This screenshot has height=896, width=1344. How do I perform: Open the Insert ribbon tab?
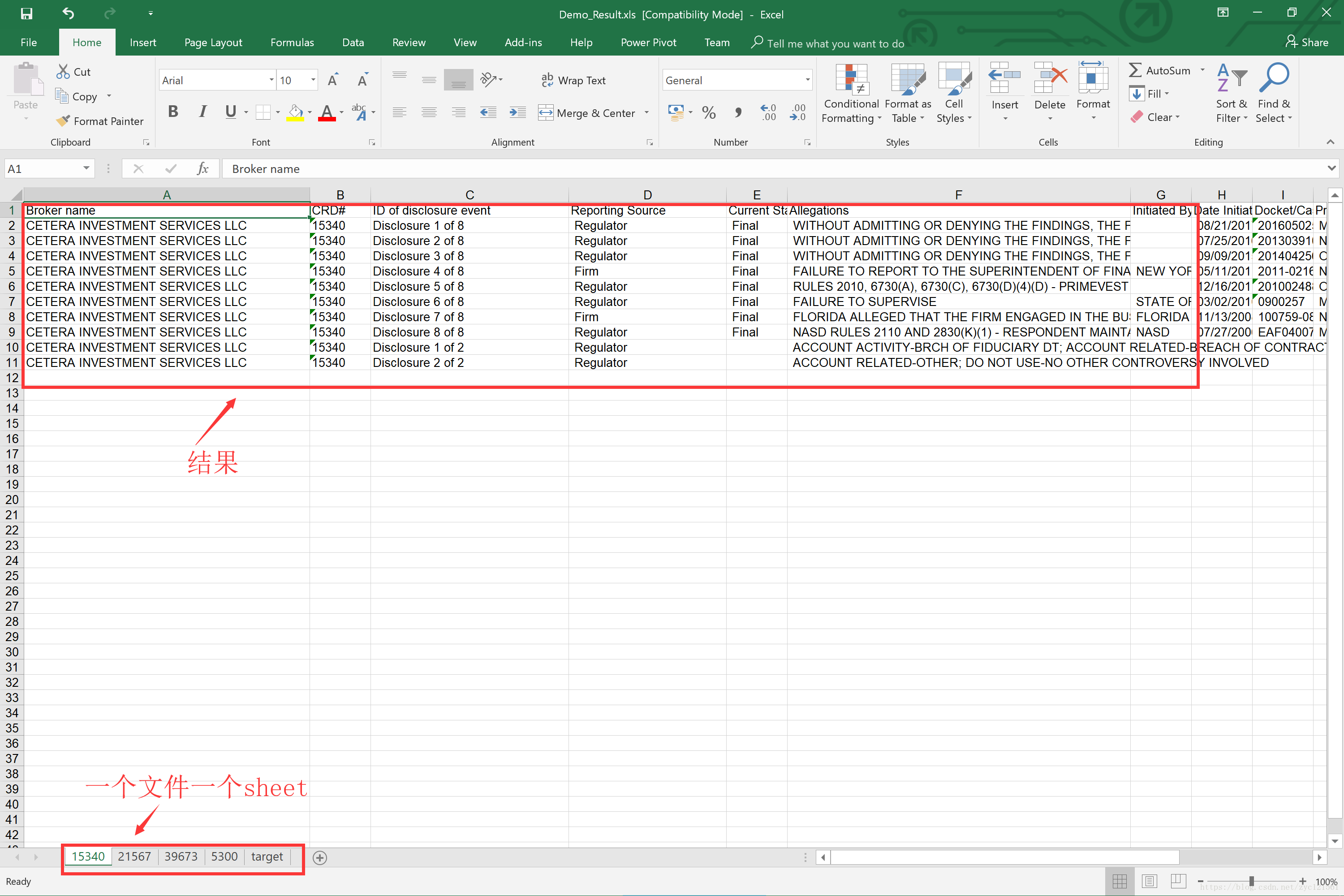coord(143,42)
